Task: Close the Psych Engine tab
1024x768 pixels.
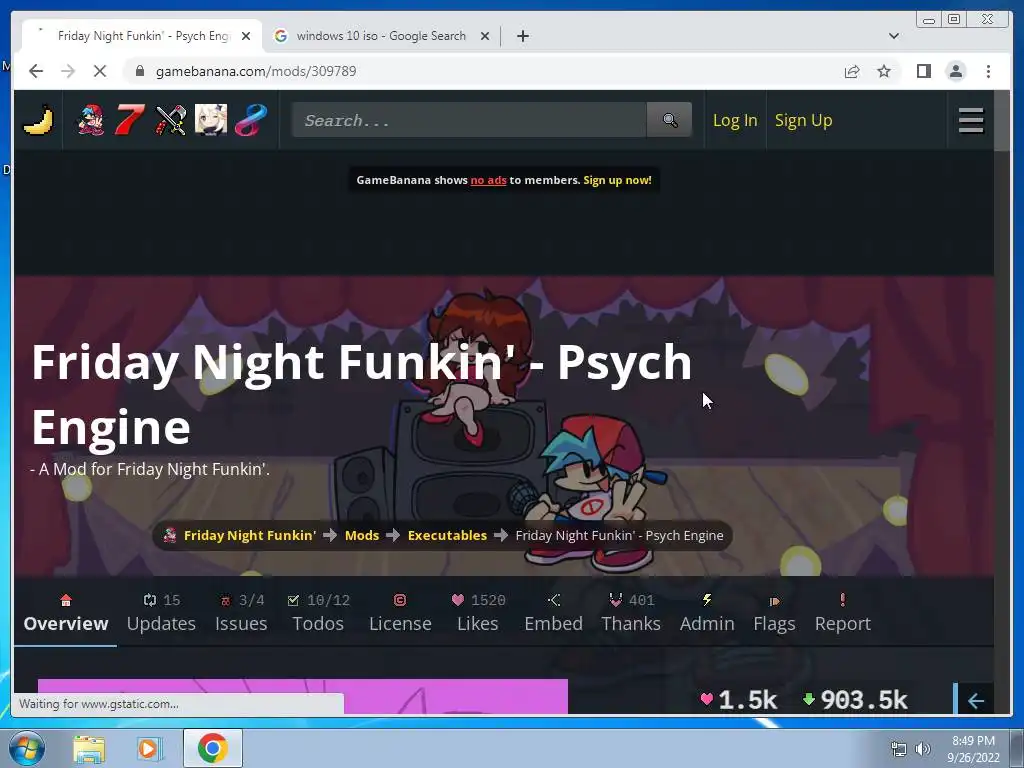Action: tap(246, 36)
